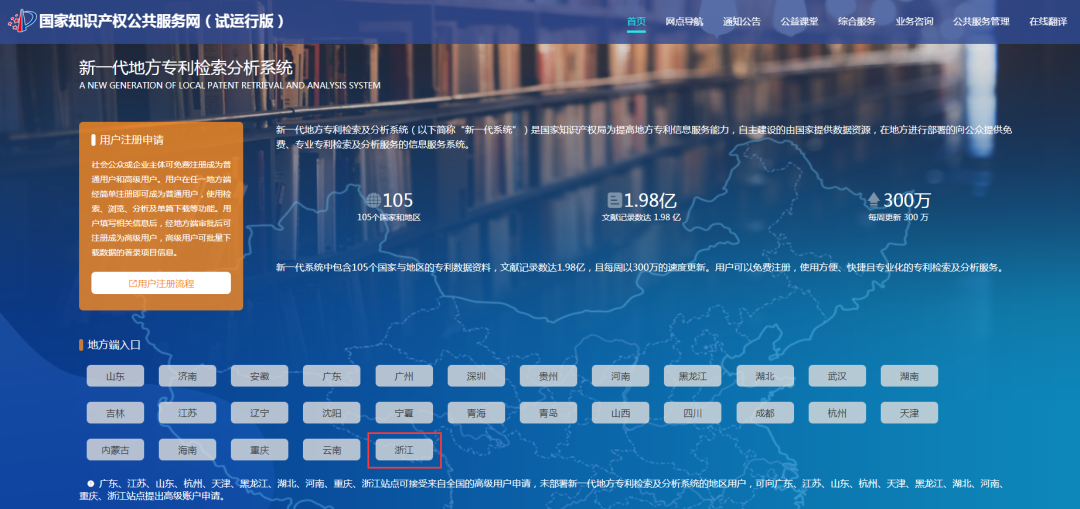Choose the 湖南 entry button
1080x509 pixels.
909,376
